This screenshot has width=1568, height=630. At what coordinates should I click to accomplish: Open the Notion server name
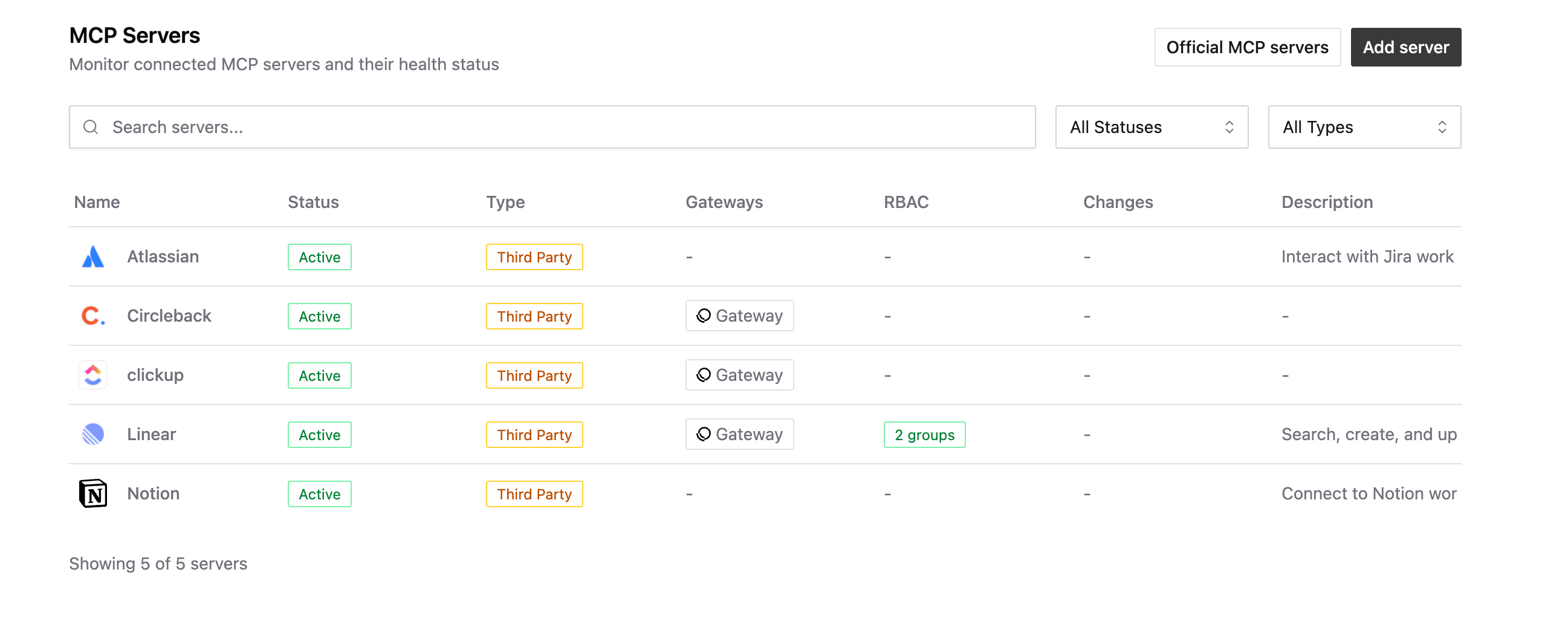153,493
